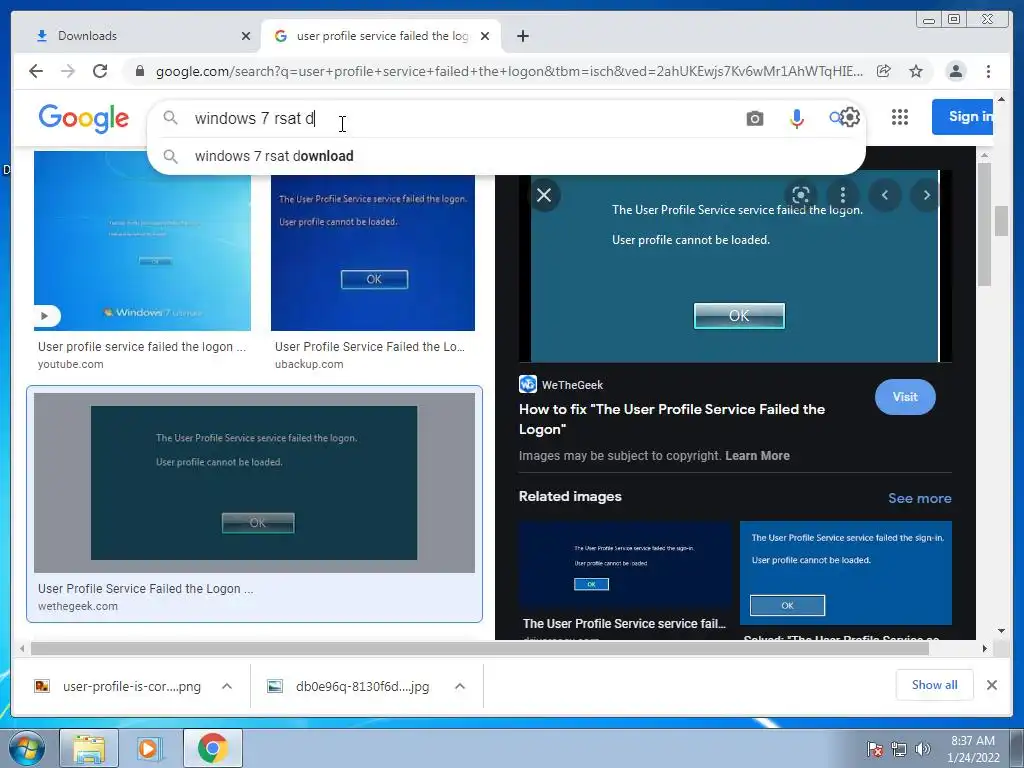Viewport: 1024px width, 768px height.
Task: Share this page icon in address bar
Action: tap(884, 71)
